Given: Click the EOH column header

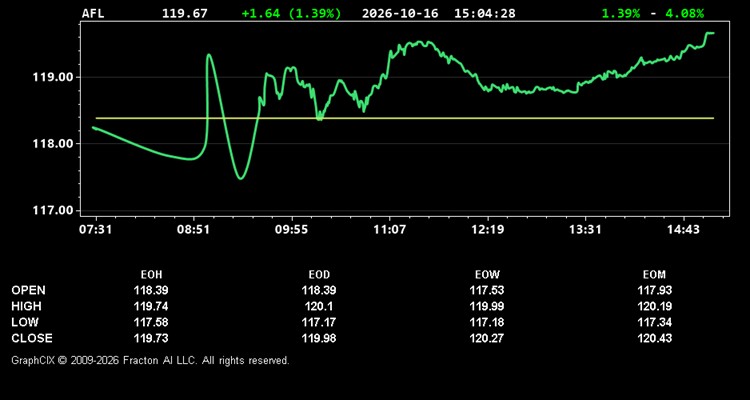Looking at the screenshot, I should point(151,275).
